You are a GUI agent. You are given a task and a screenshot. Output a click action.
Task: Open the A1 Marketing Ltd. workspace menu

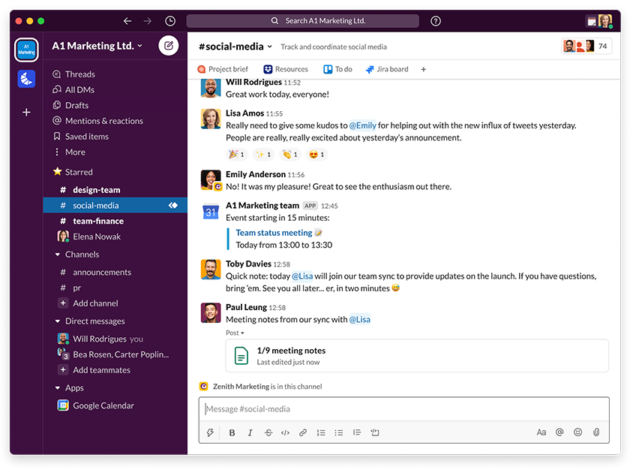pos(97,46)
